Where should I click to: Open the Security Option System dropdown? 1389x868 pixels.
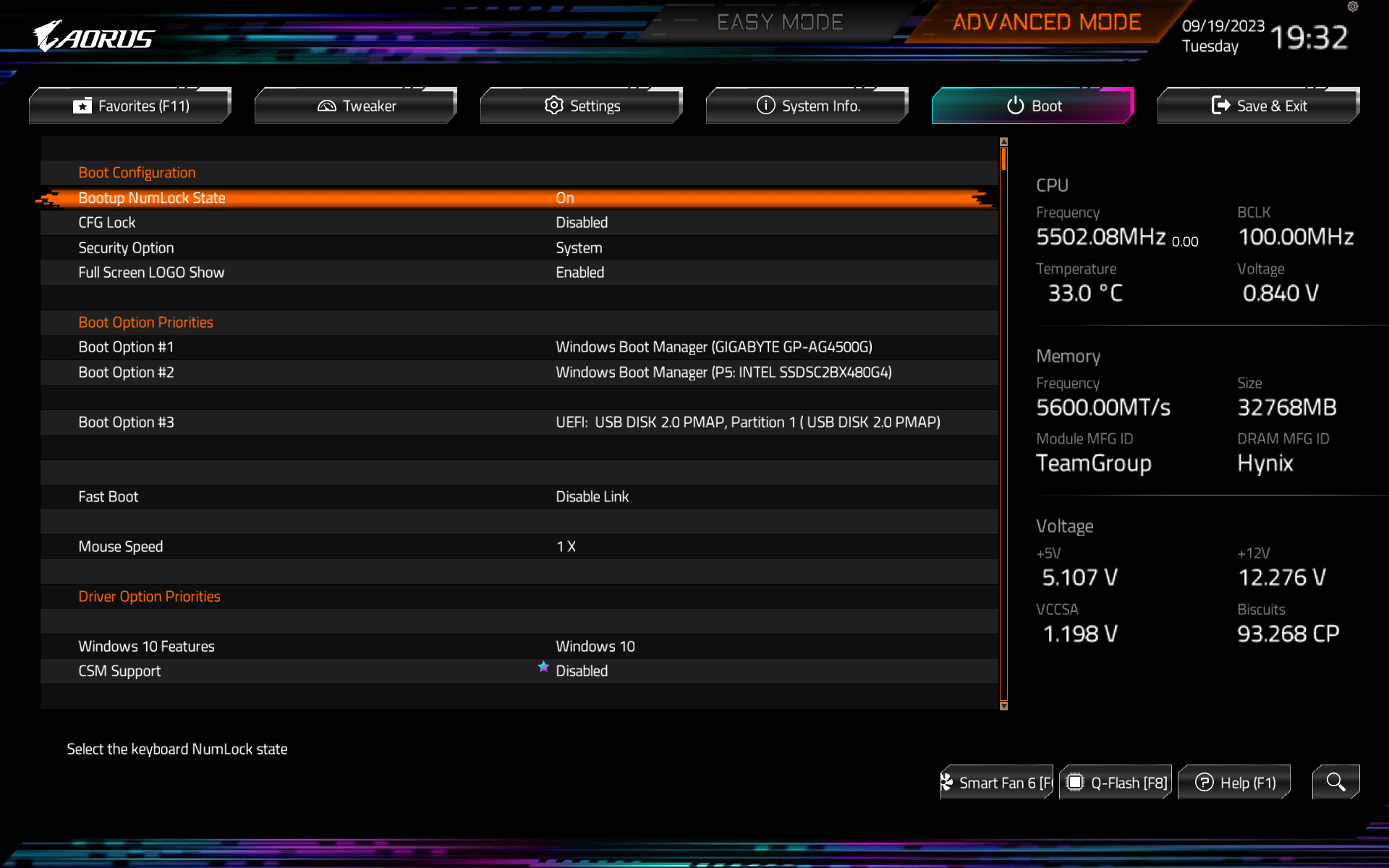click(578, 248)
